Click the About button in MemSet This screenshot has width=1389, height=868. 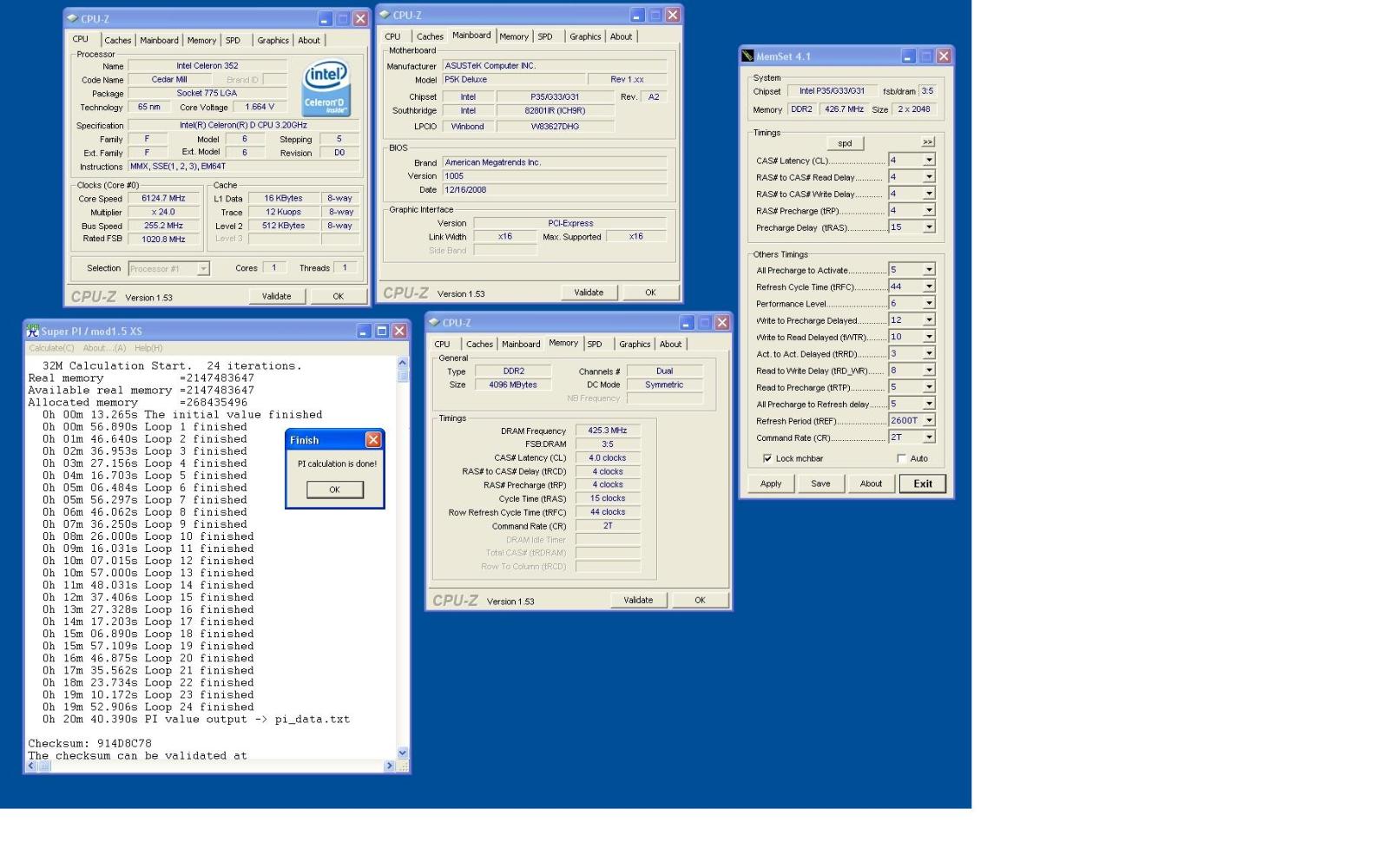871,483
